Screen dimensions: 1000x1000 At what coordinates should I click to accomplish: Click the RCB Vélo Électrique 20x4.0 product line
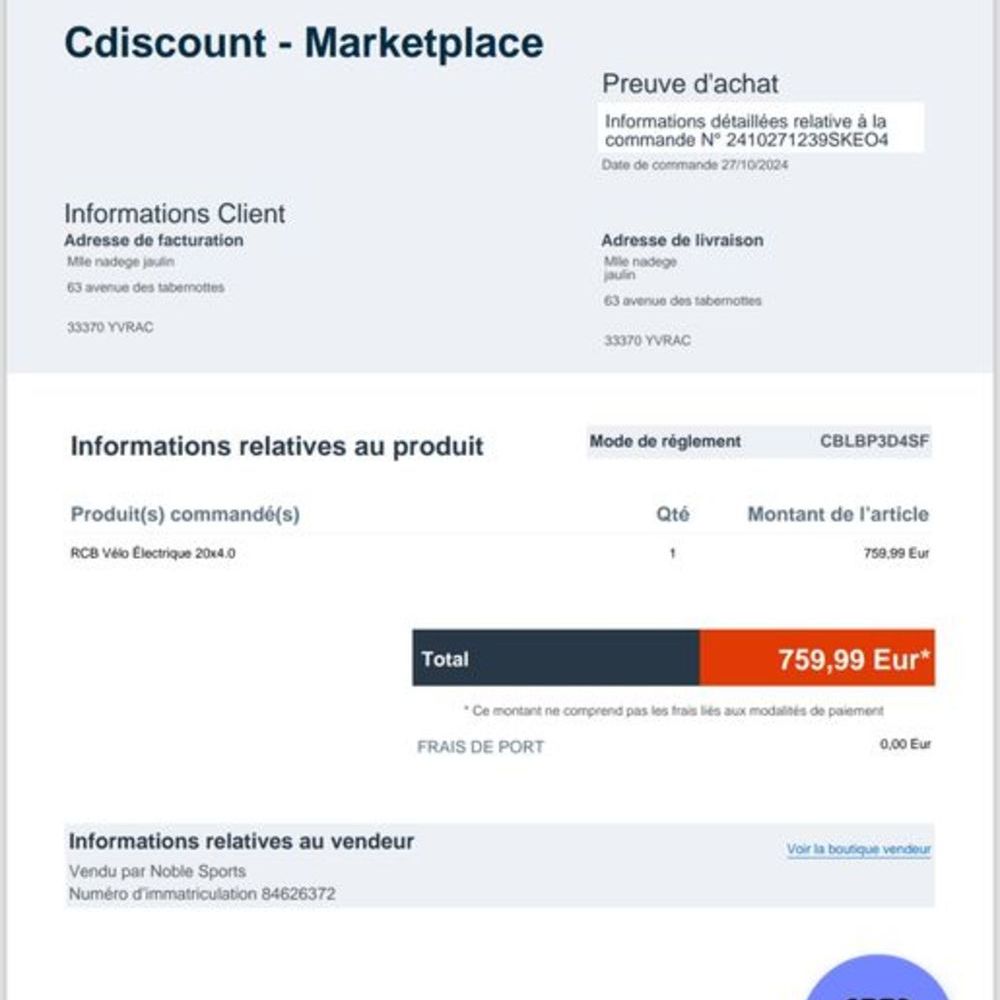152,553
